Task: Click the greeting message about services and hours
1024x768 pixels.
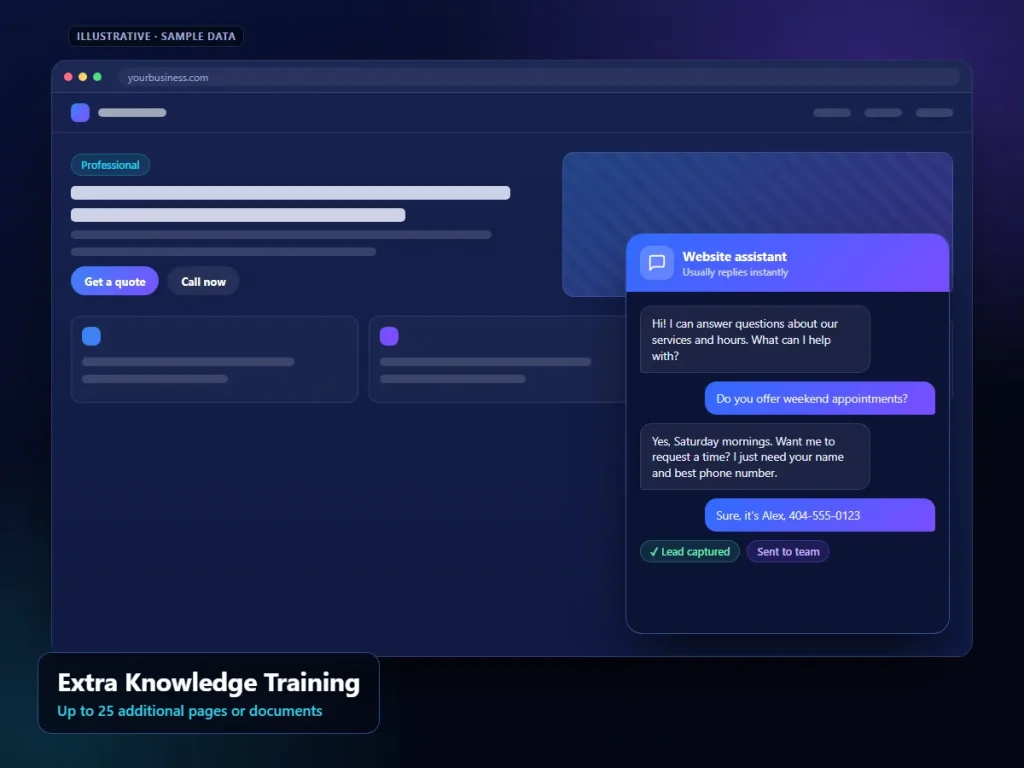Action: 755,340
